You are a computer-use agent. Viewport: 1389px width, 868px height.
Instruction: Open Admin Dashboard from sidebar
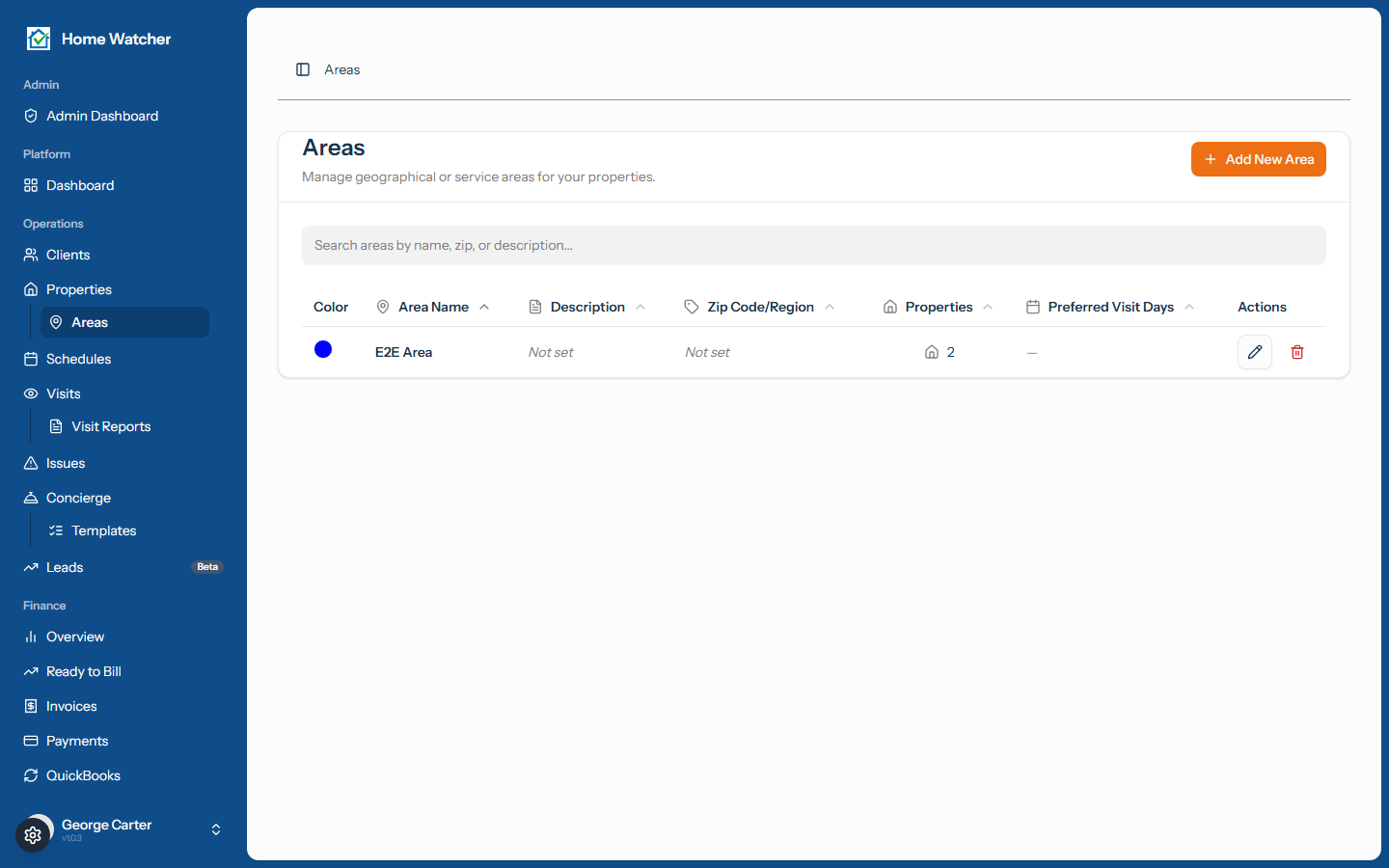pos(123,116)
